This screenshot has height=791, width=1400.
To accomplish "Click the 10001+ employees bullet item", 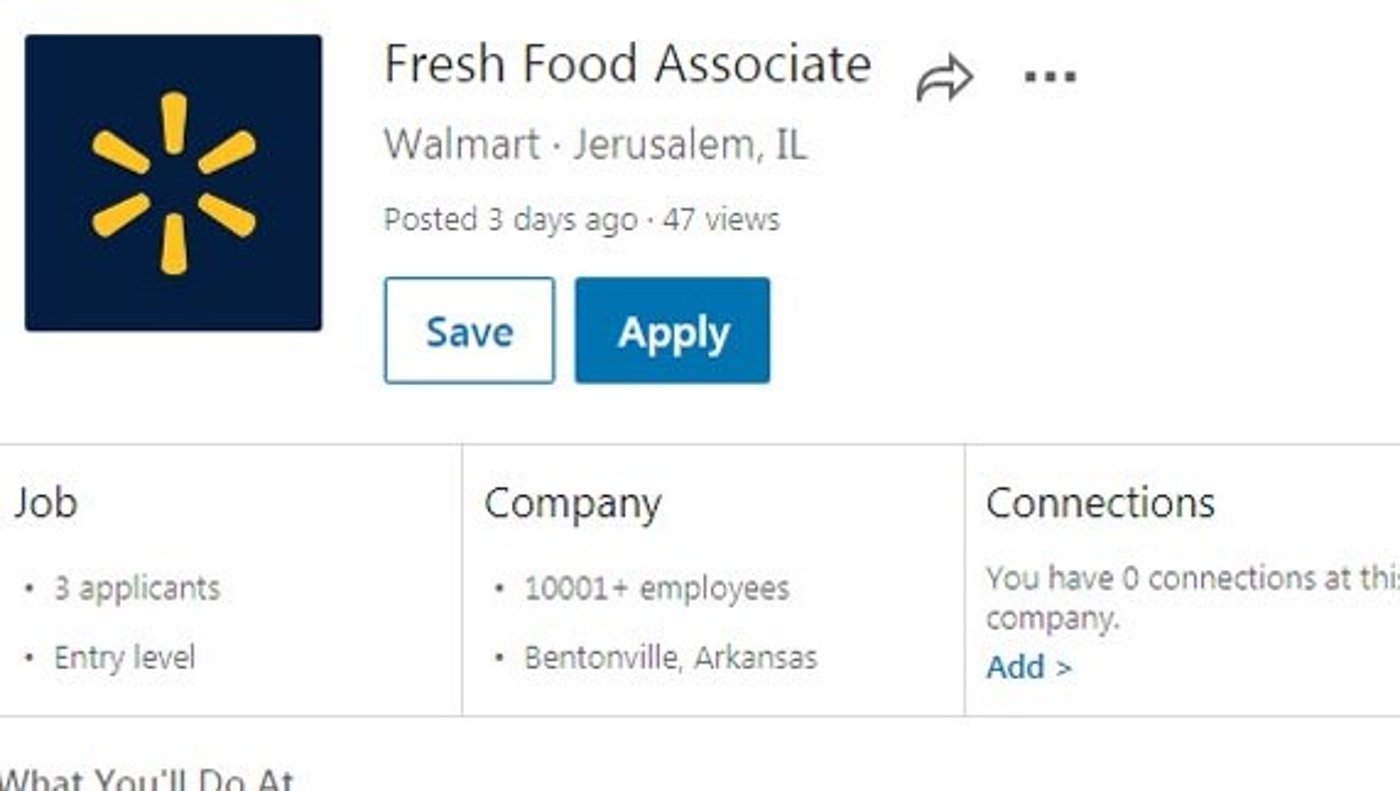I will tap(657, 588).
